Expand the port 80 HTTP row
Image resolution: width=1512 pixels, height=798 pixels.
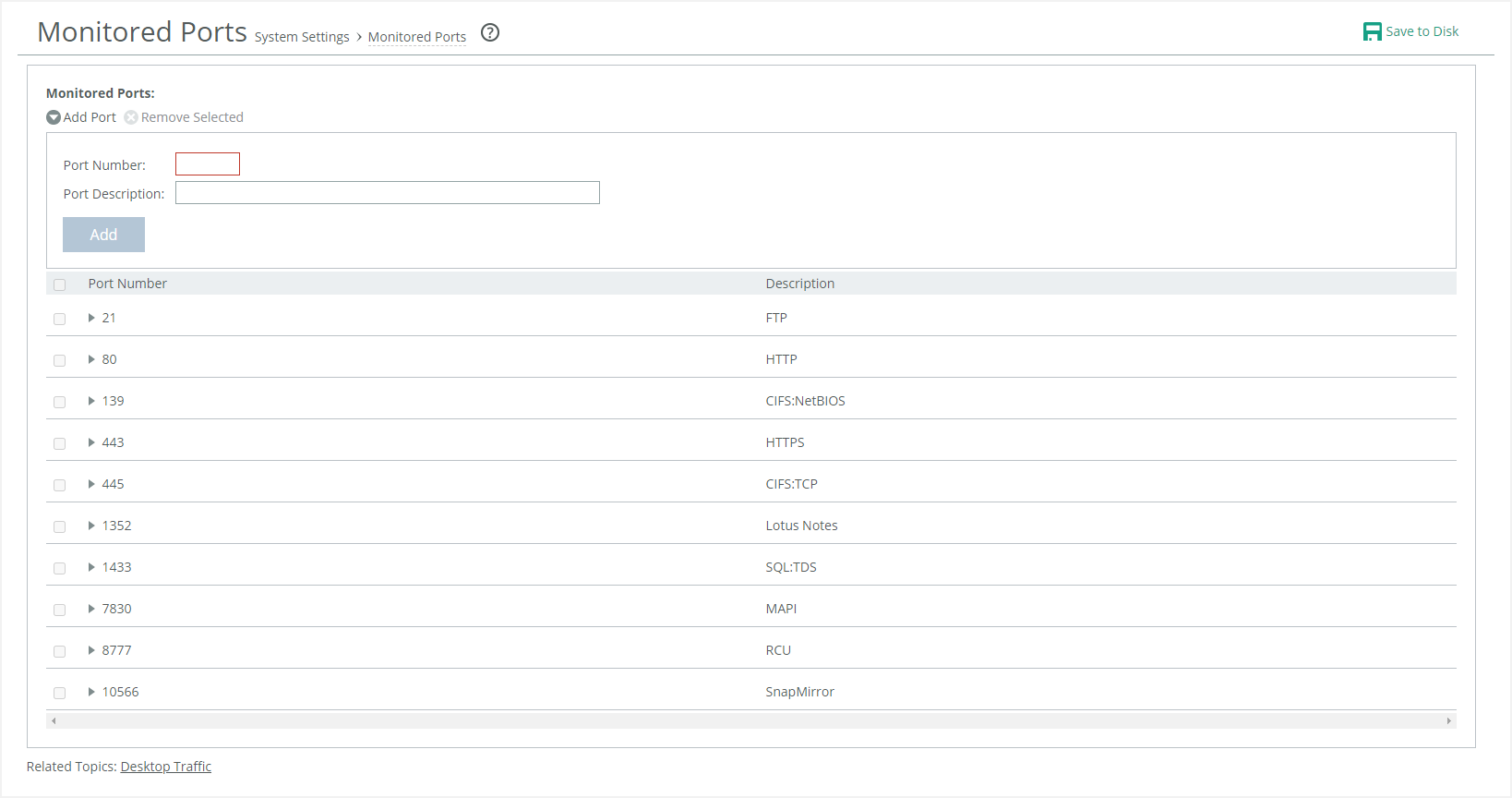91,359
